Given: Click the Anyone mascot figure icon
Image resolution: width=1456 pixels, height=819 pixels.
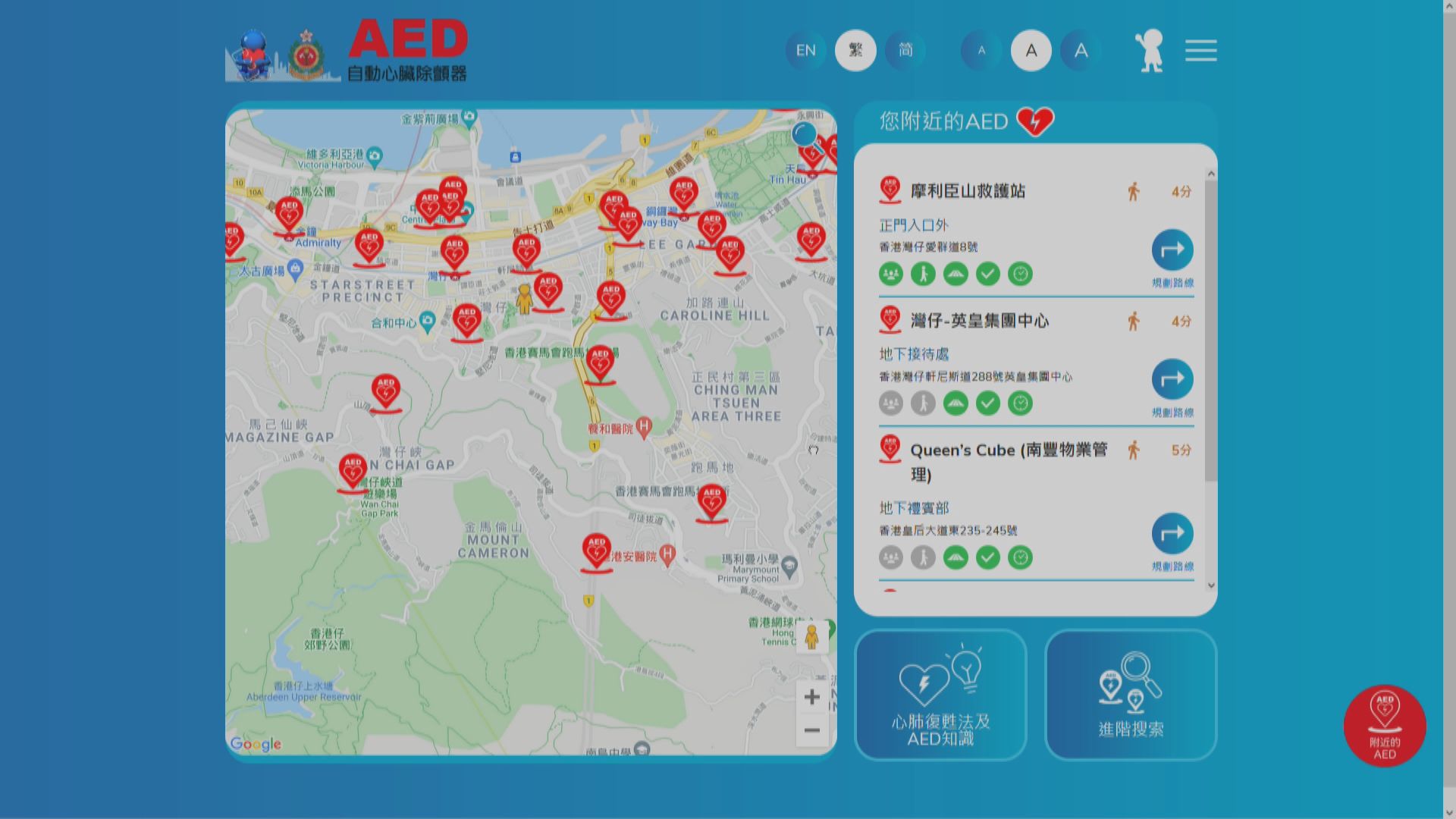Looking at the screenshot, I should click(x=1150, y=51).
